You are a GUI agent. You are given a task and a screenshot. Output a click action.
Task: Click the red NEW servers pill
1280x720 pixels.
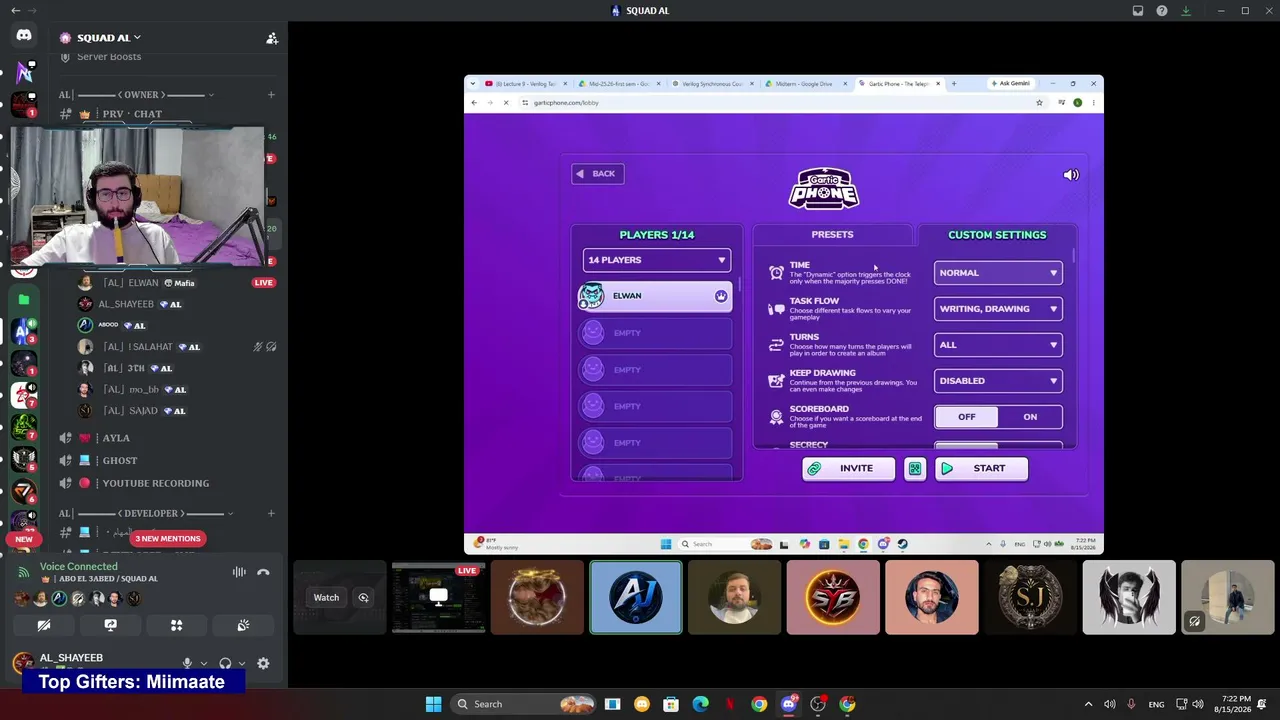coord(24,539)
